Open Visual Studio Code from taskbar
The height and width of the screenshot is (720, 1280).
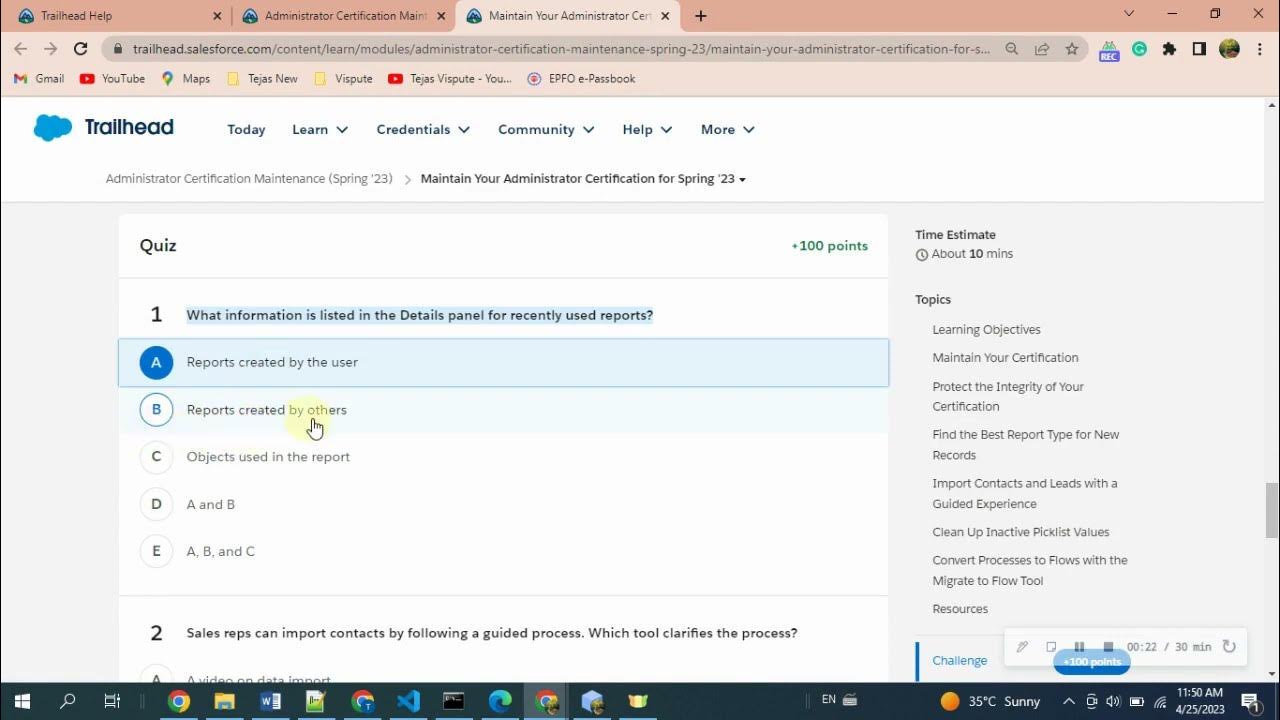pyautogui.click(x=408, y=701)
